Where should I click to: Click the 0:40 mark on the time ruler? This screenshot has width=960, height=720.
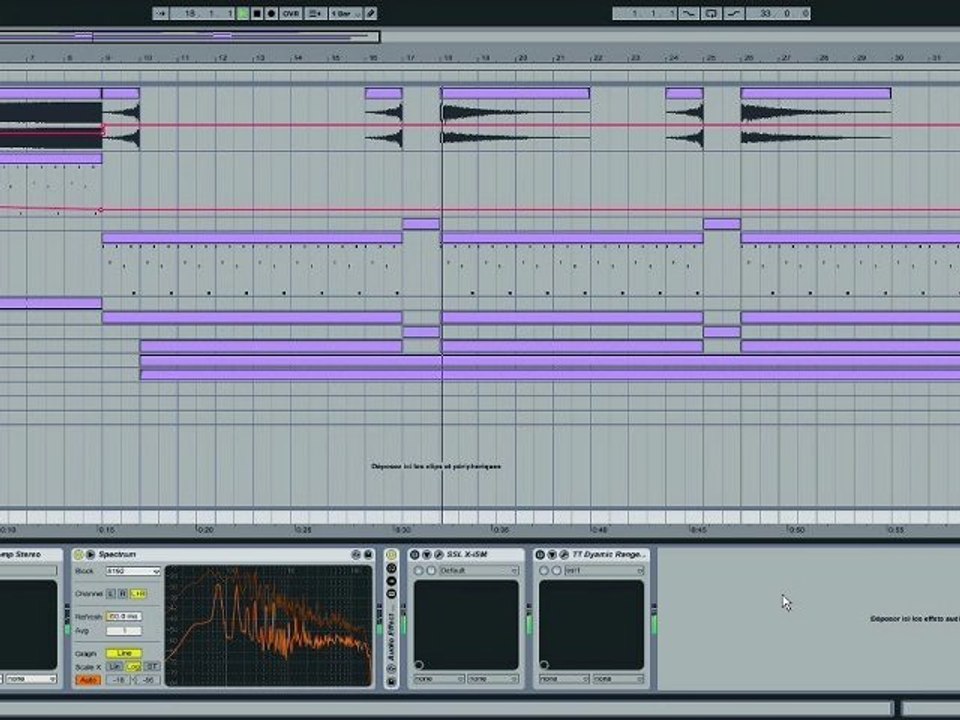point(599,530)
